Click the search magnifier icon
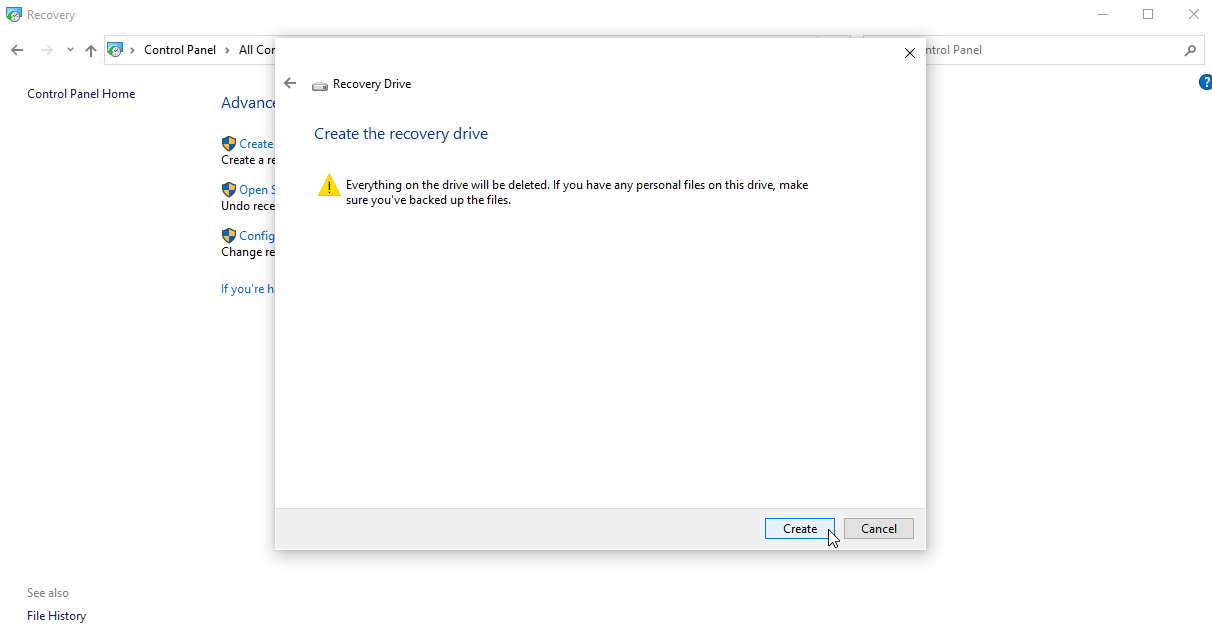 click(1190, 50)
